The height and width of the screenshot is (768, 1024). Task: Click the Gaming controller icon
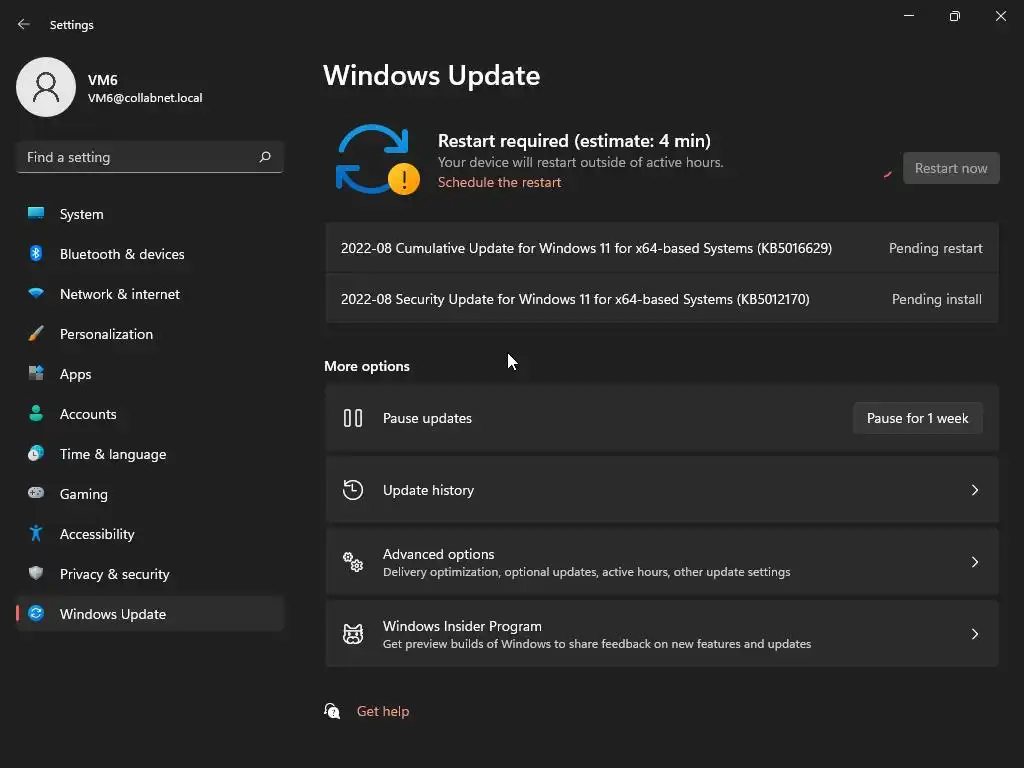coord(36,494)
